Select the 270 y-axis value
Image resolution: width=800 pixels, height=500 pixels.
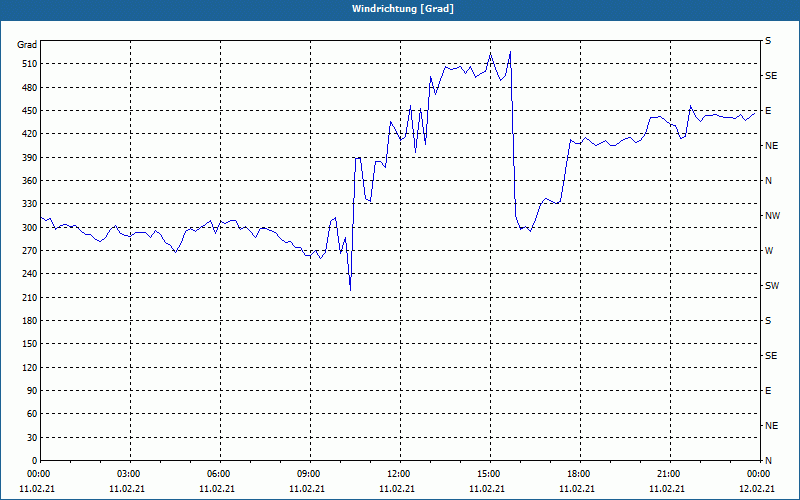30,251
